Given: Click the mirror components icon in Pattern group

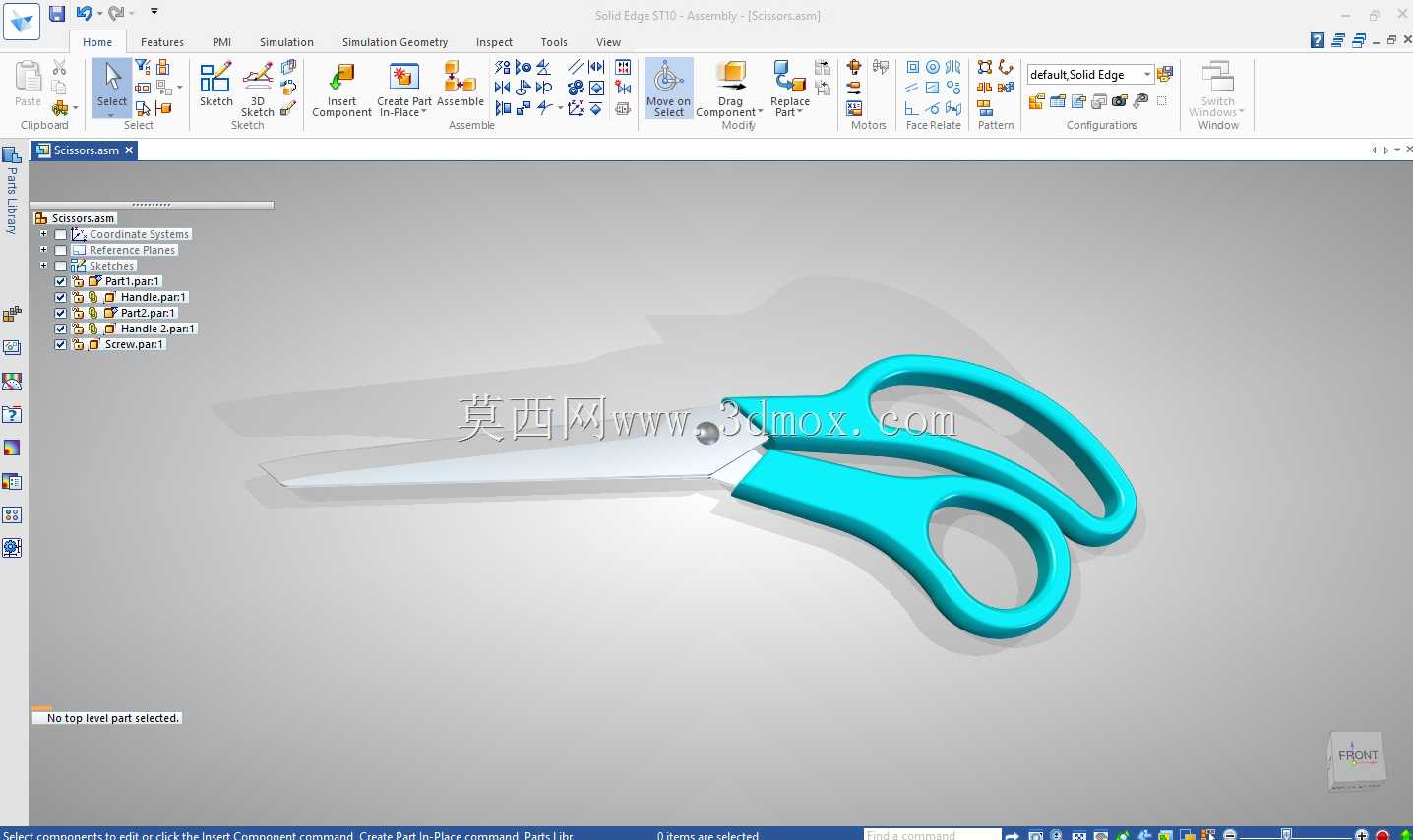Looking at the screenshot, I should coord(985,88).
